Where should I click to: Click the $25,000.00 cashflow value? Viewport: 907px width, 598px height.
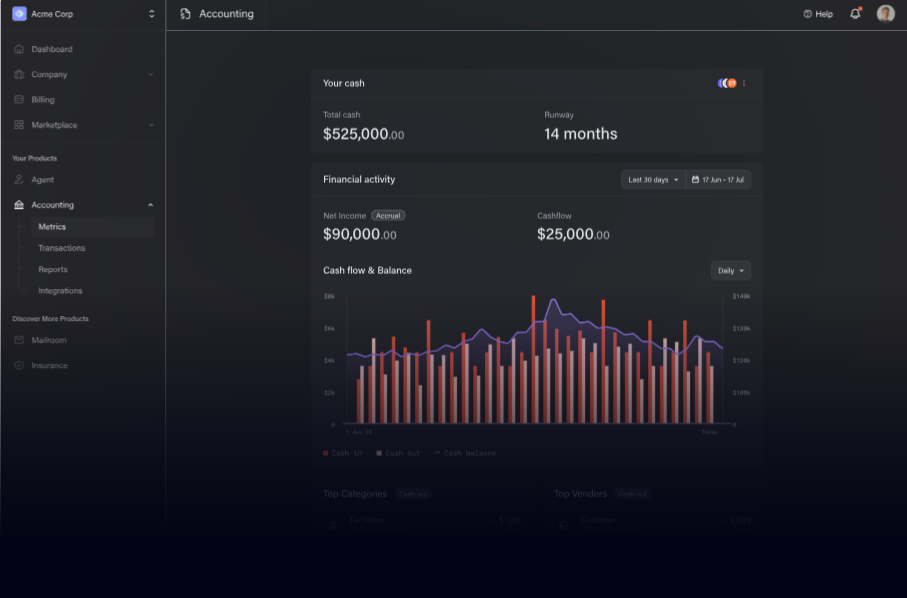pos(573,234)
